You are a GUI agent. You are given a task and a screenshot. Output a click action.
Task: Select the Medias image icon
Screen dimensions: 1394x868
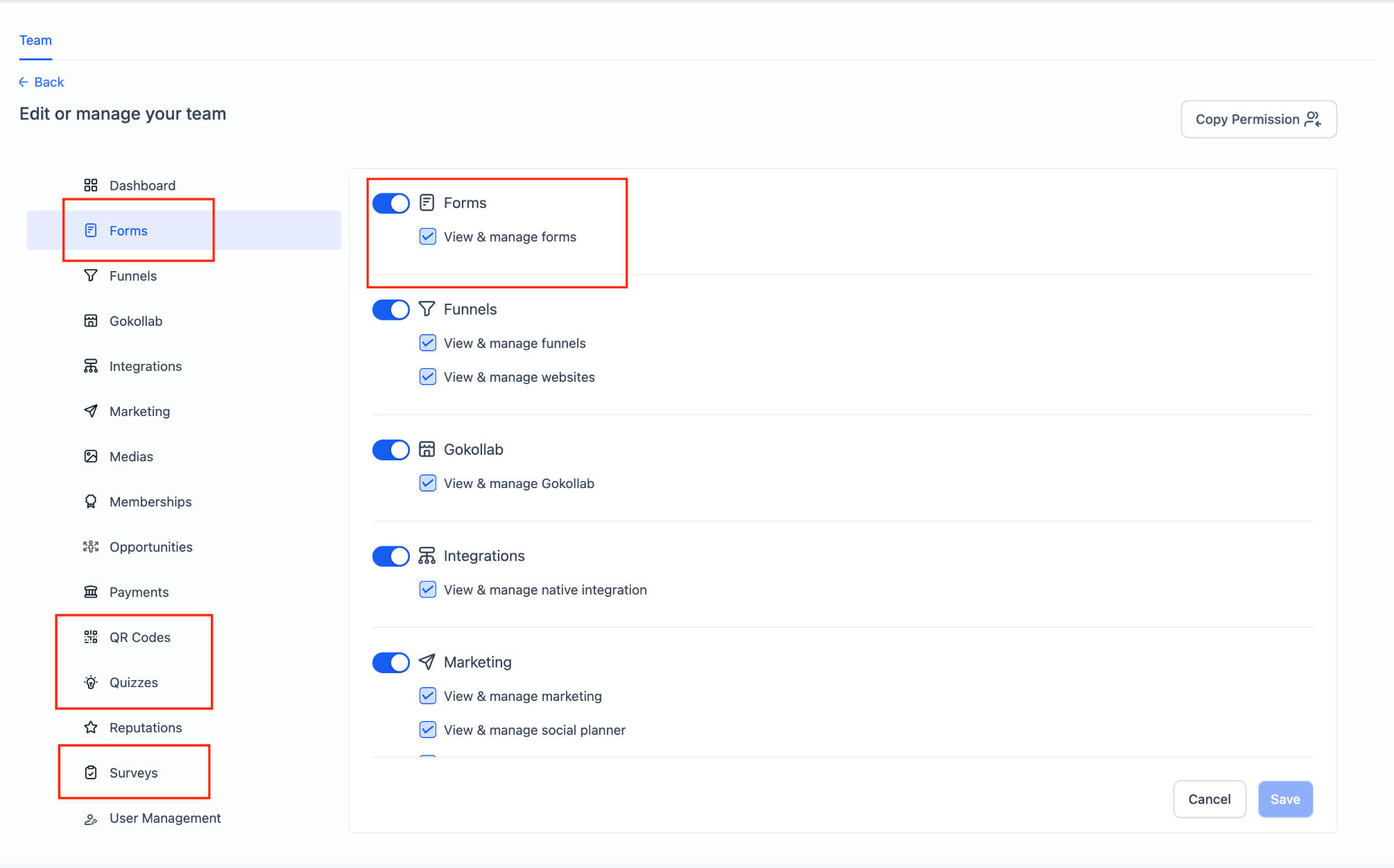pos(91,456)
